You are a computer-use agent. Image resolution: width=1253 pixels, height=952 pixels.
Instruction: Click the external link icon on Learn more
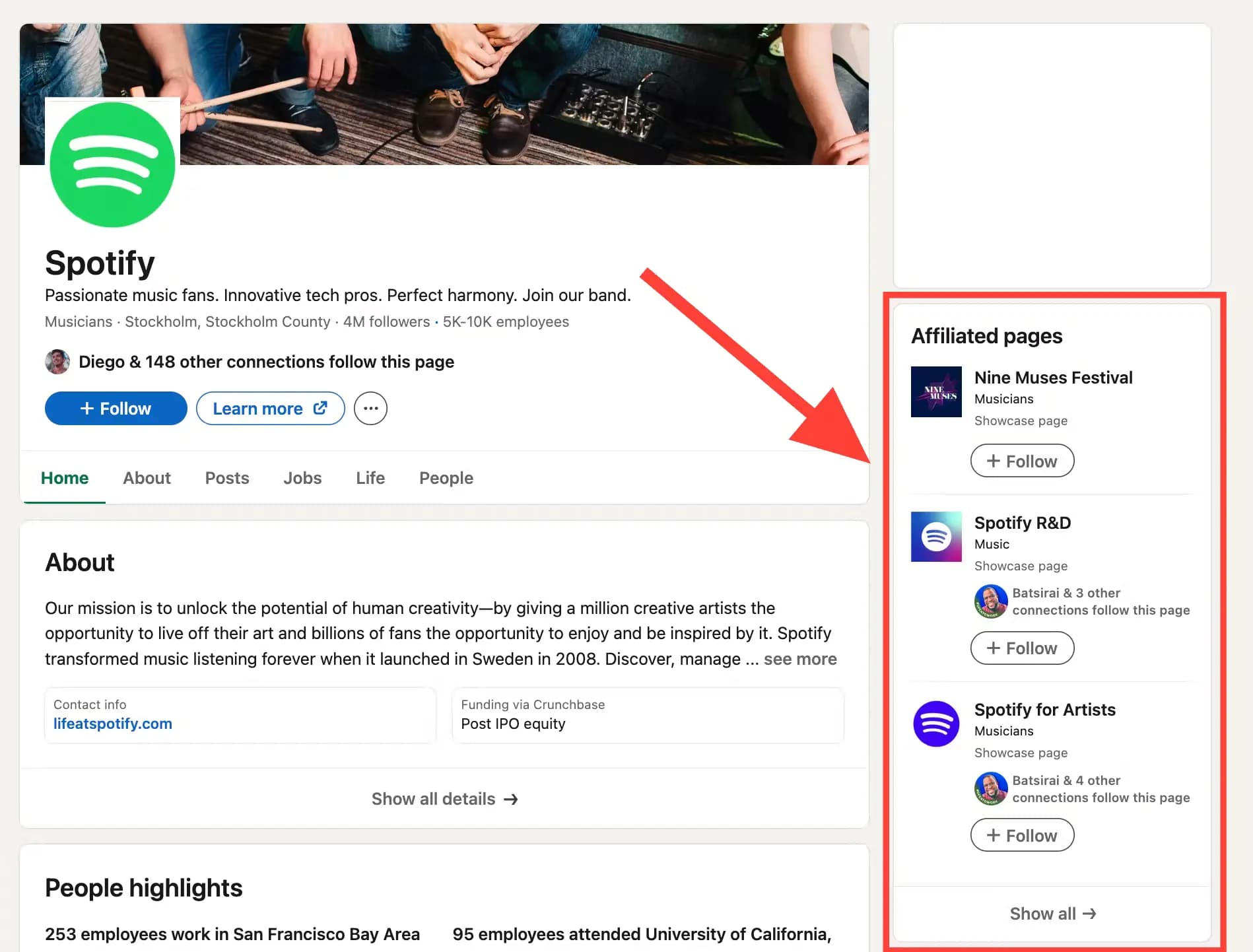320,408
